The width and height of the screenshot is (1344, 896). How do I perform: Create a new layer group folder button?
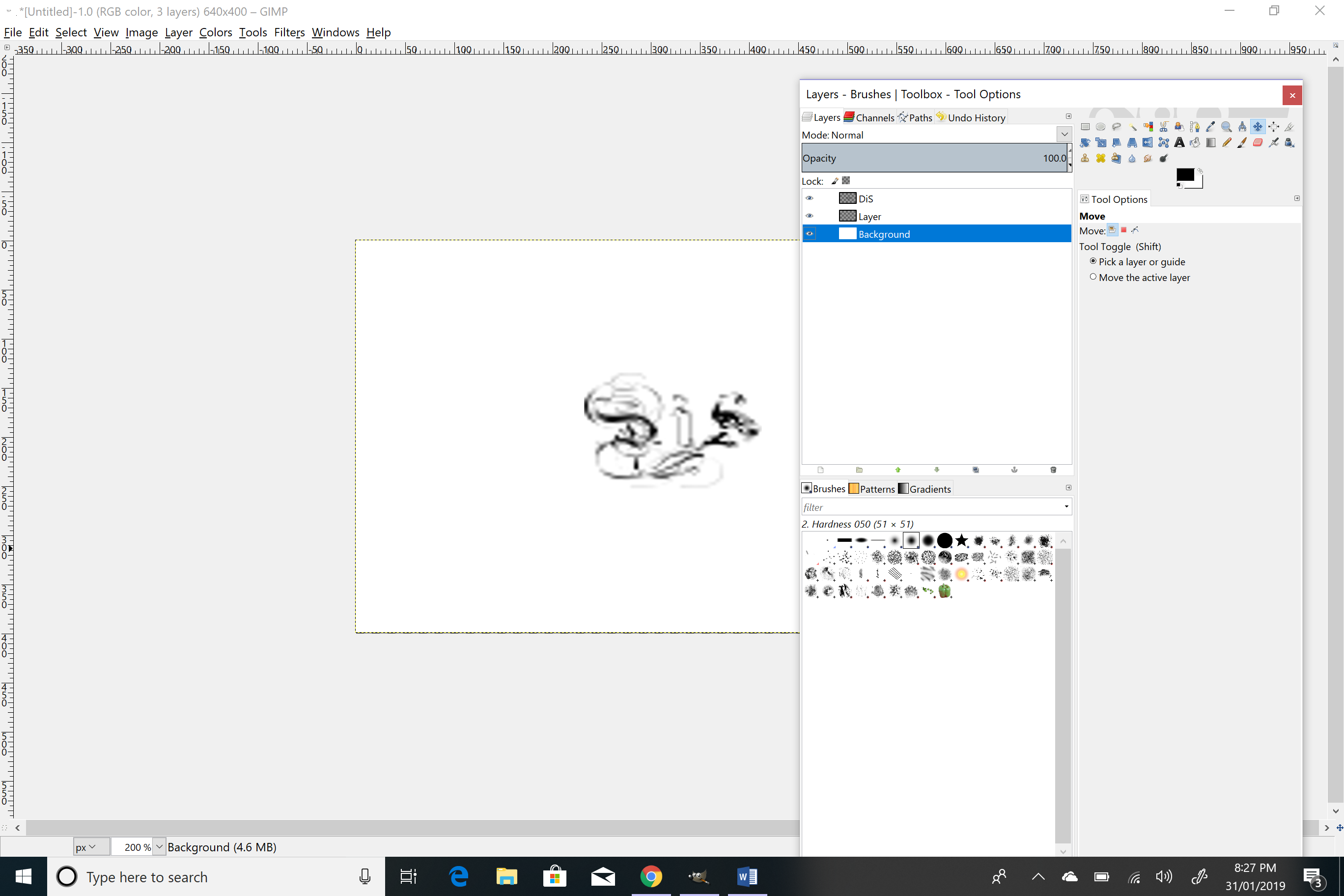point(860,470)
